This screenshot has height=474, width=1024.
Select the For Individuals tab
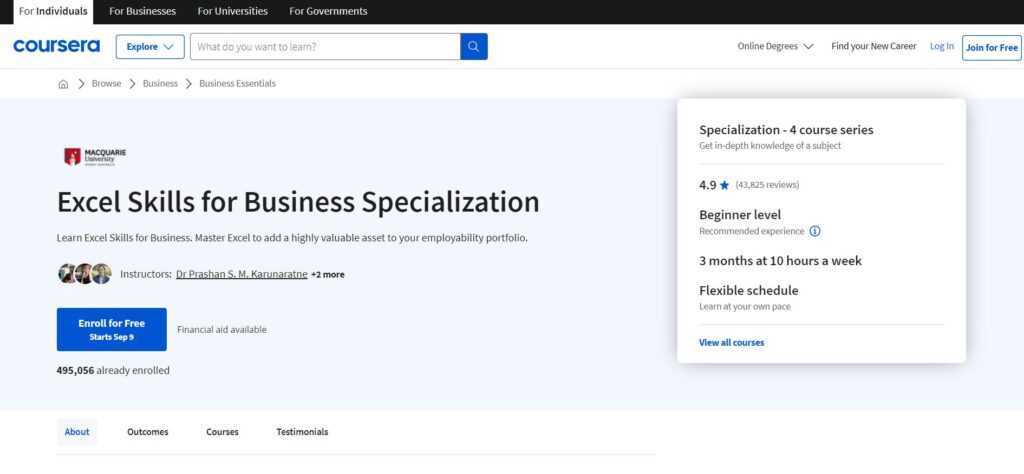[53, 11]
